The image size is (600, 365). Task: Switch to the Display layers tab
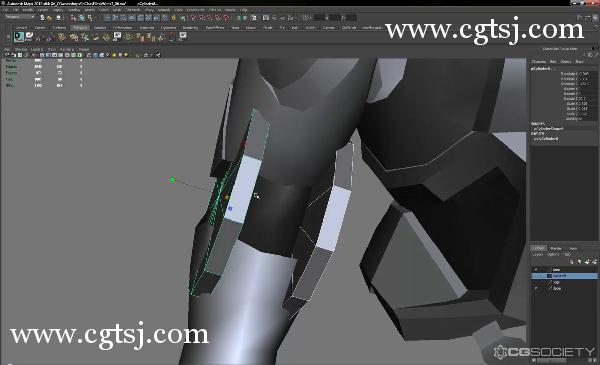[539, 248]
